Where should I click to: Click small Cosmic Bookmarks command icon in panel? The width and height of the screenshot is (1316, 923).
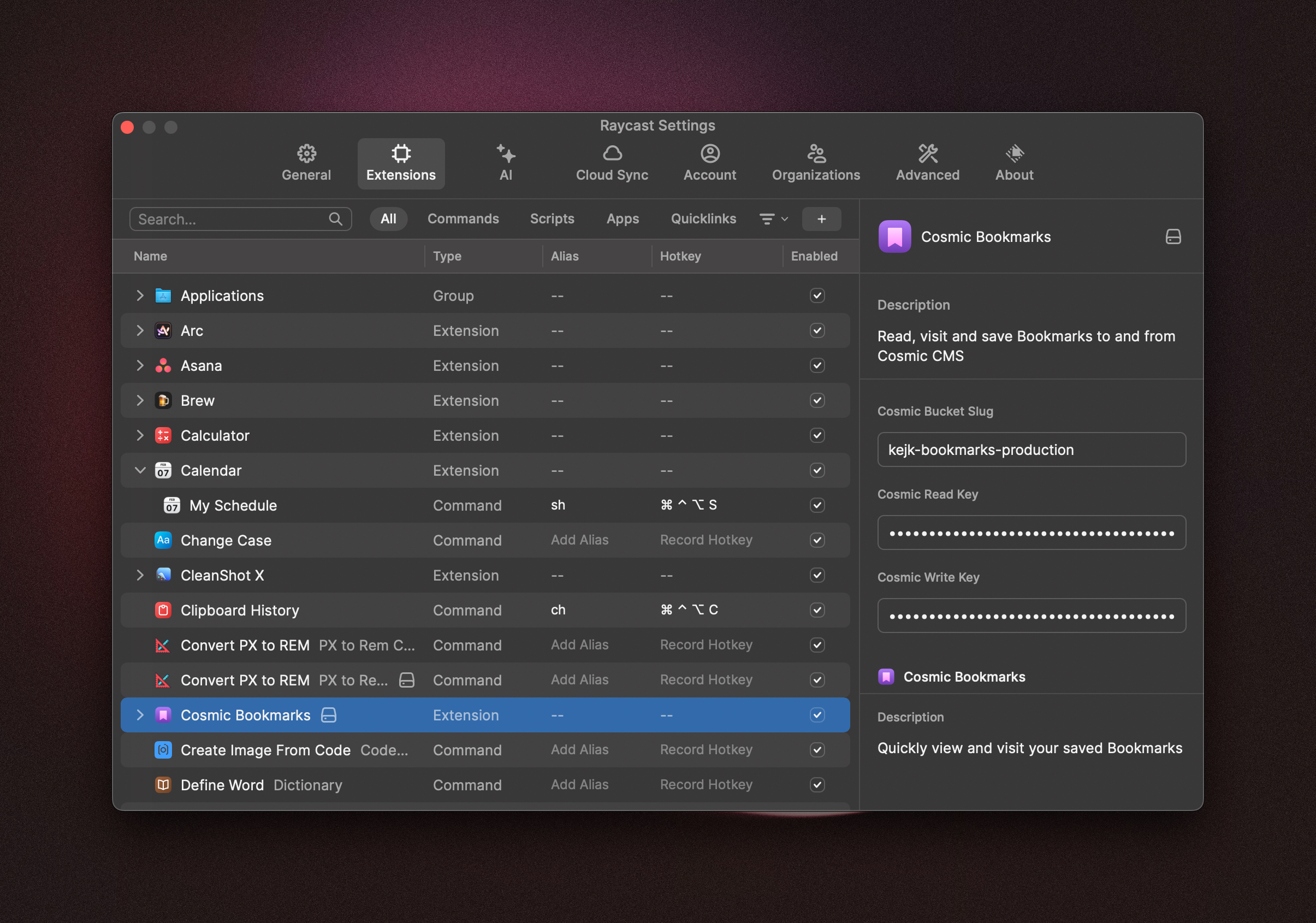886,677
